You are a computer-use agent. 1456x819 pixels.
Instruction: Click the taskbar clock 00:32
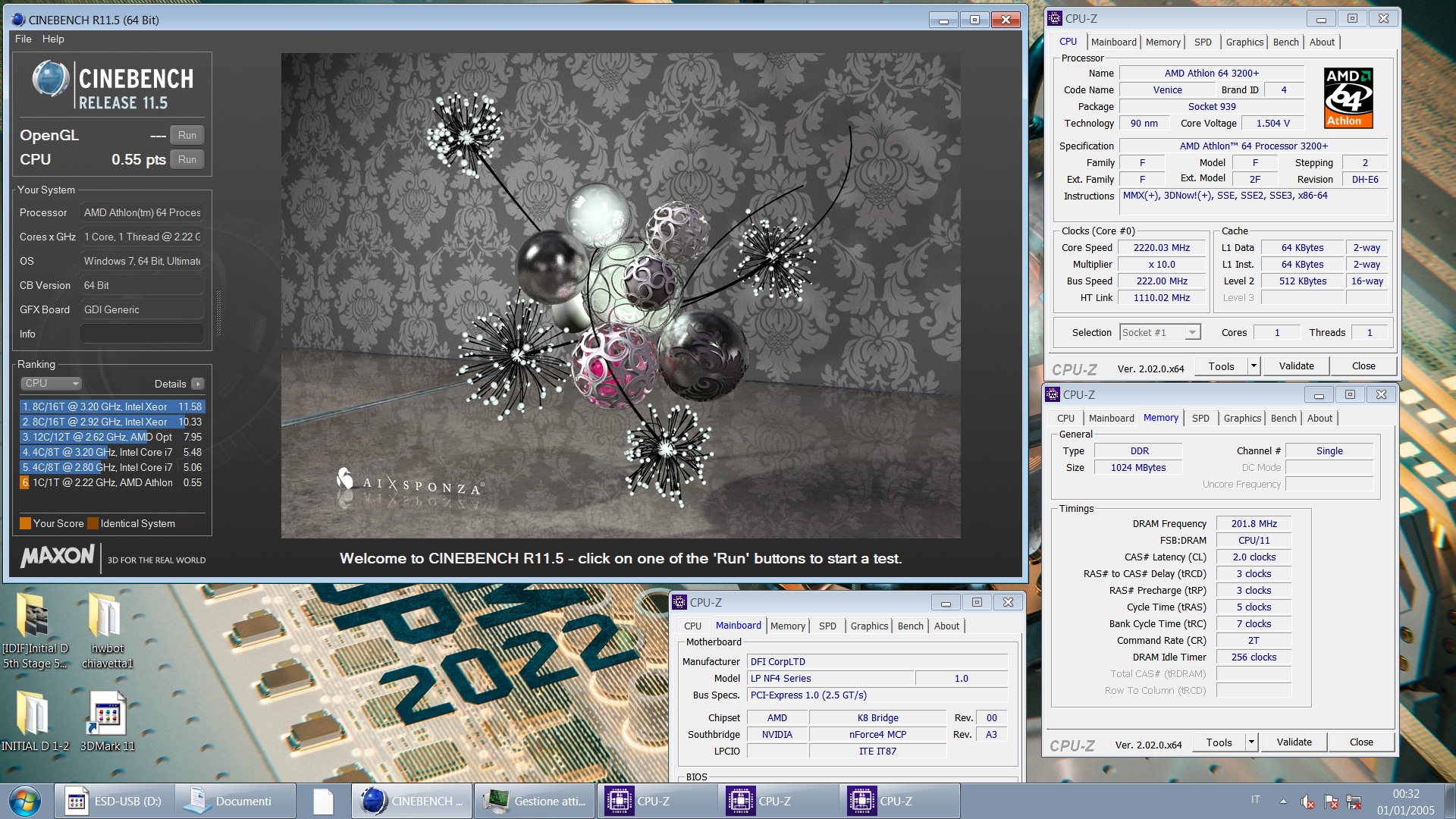pos(1405,794)
